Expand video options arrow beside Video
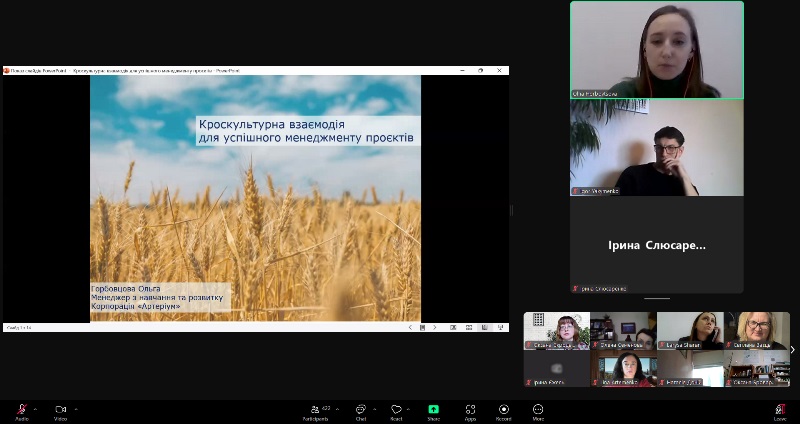This screenshot has height=424, width=800. 75,408
